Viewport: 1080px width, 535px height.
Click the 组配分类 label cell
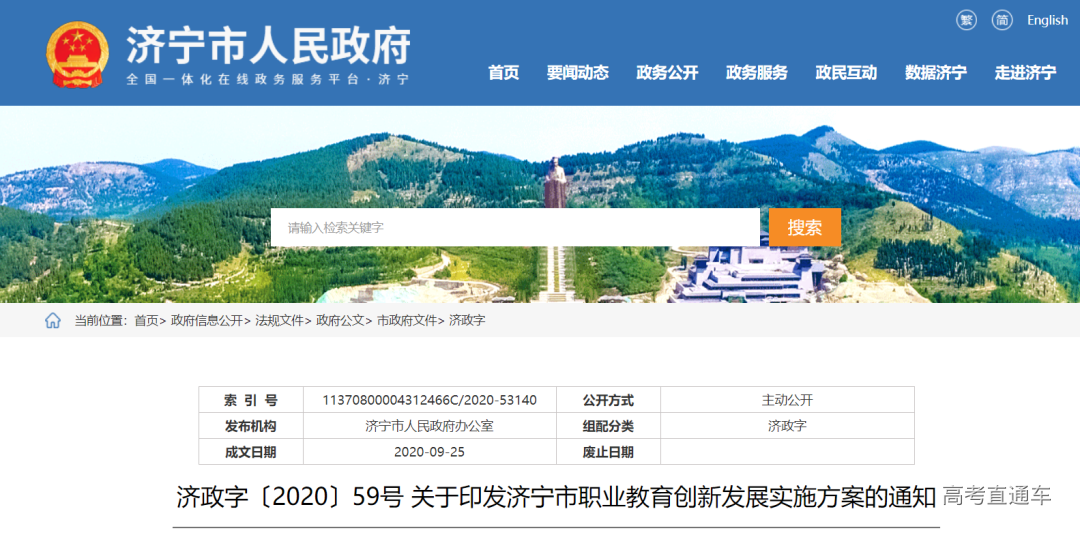coord(608,426)
